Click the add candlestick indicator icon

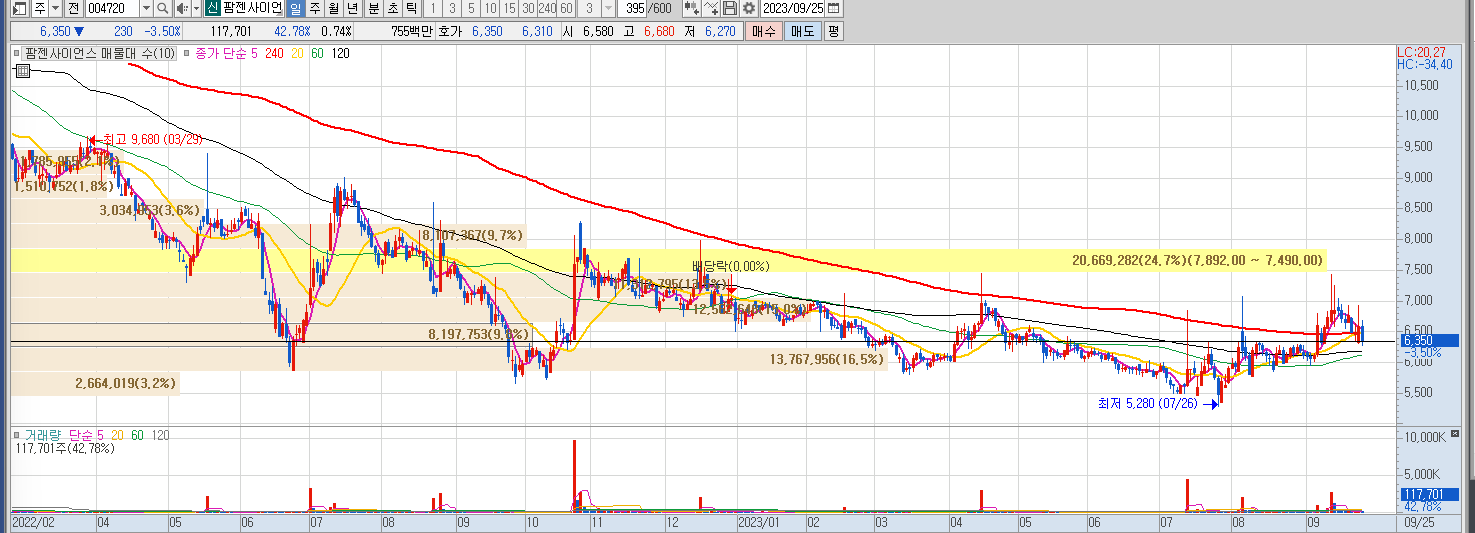coord(691,9)
